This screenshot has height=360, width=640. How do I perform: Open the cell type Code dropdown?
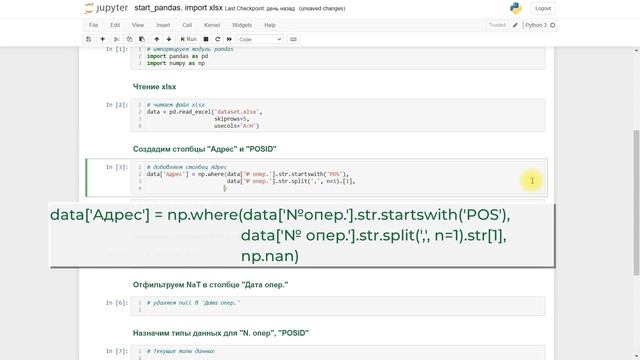tap(260, 39)
